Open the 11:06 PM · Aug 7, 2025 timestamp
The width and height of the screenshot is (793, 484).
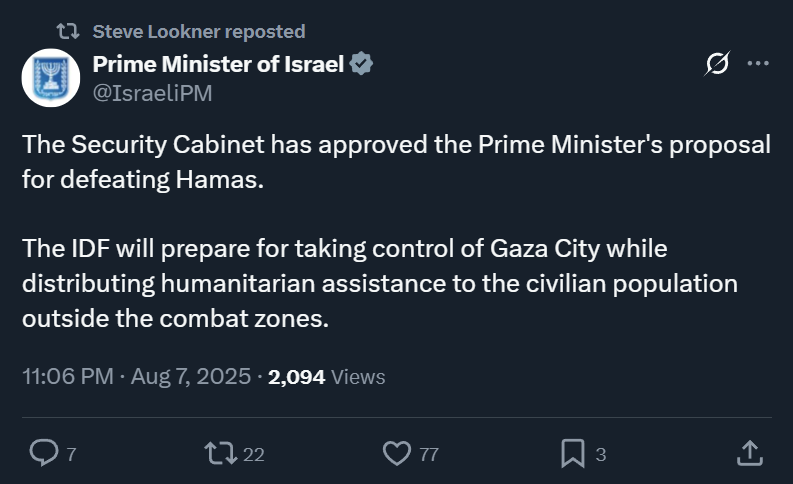[x=137, y=377]
